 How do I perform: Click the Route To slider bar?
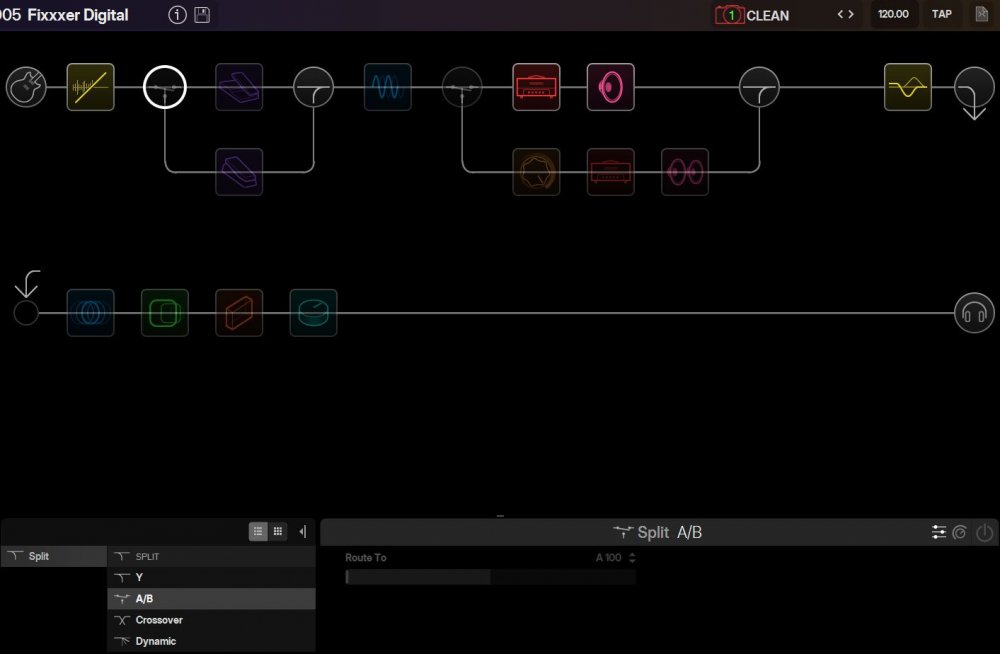pos(490,577)
